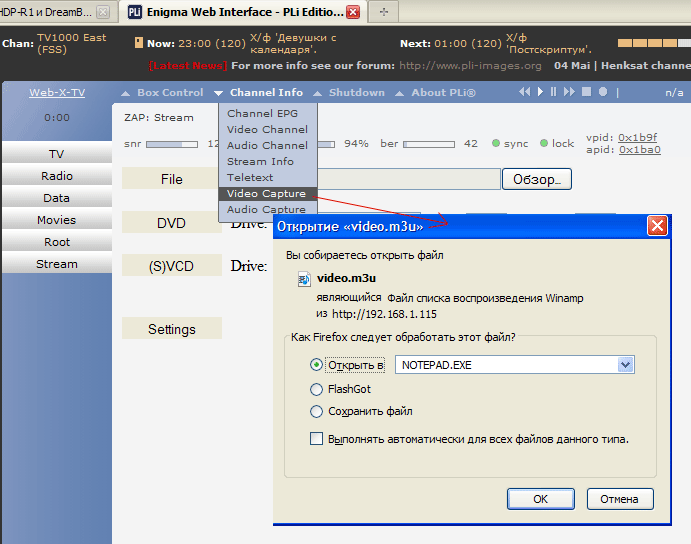691x544 pixels.
Task: Switch to the HDP-R1 и DreamB tab
Action: coord(46,12)
